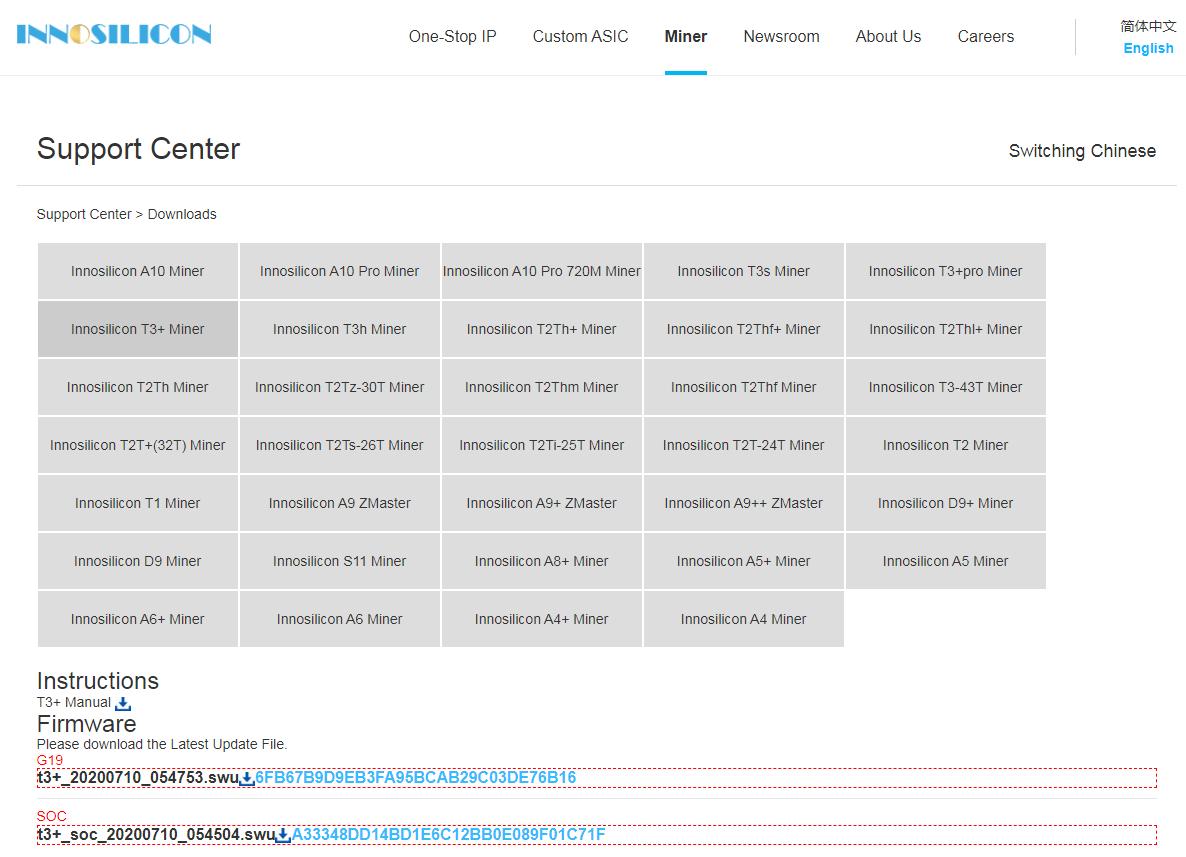Pick the Innosilicon D9+ Miner button
1186x857 pixels.
(945, 503)
